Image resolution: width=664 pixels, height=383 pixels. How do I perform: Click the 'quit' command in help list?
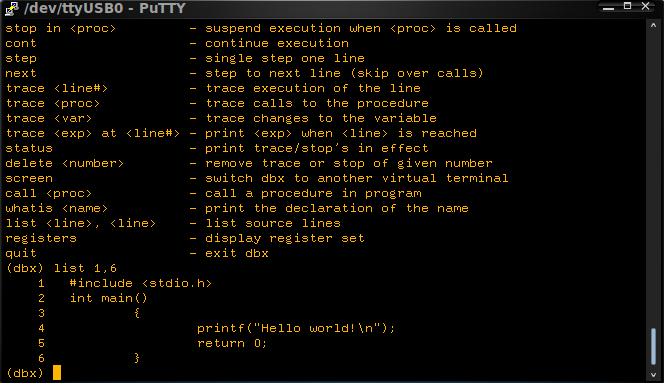point(21,253)
